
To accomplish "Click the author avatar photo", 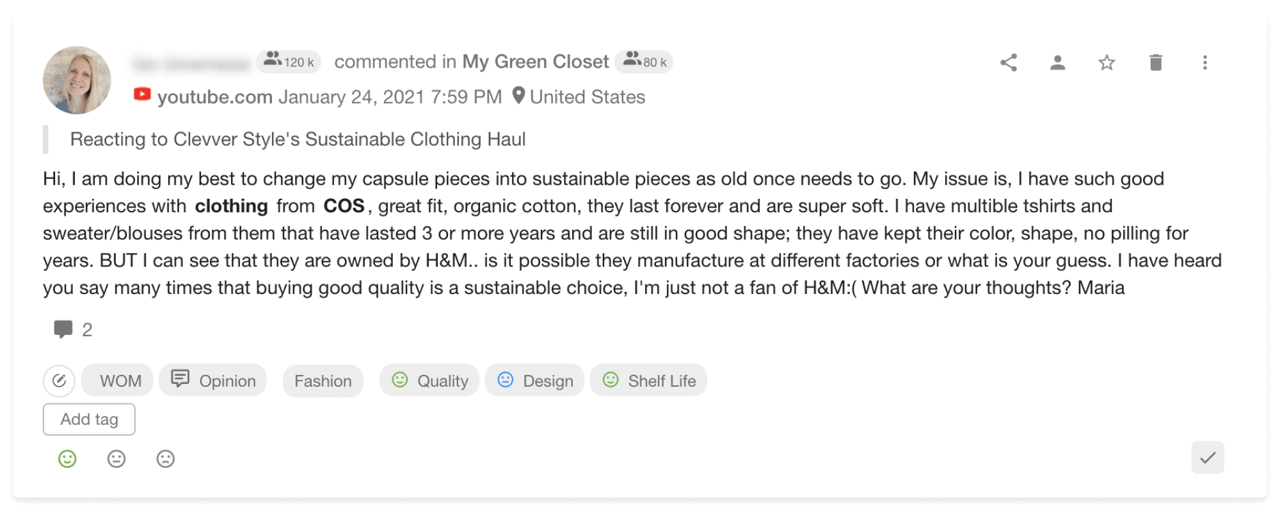I will click(x=77, y=80).
